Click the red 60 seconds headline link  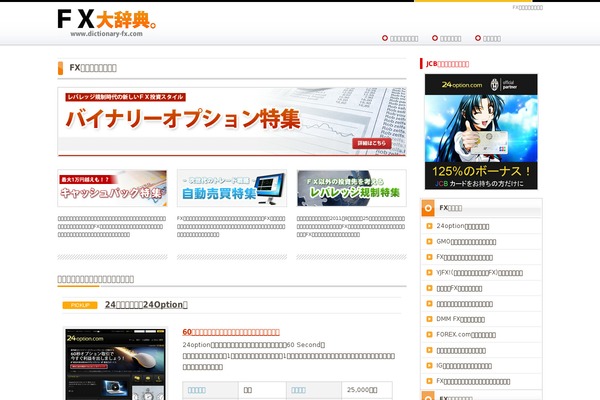click(231, 332)
